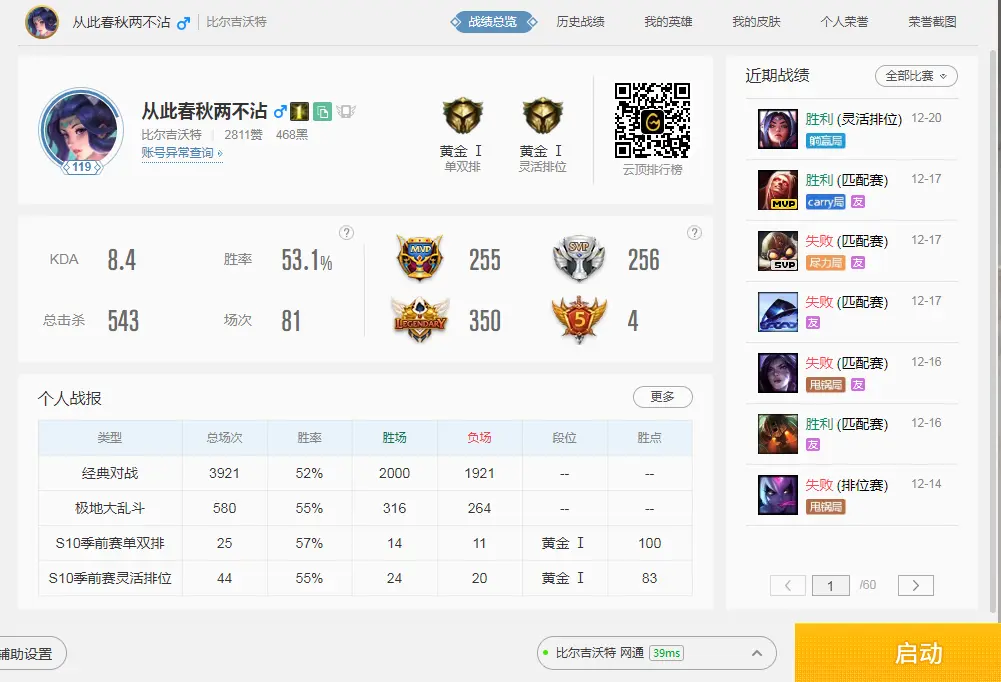Image resolution: width=1001 pixels, height=682 pixels.
Task: Open the 我的英雄 tab
Action: tap(668, 22)
